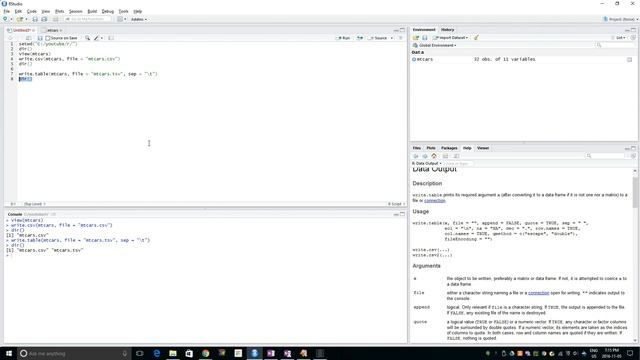Open the Tools menu
The width and height of the screenshot is (640, 360).
coord(123,11)
